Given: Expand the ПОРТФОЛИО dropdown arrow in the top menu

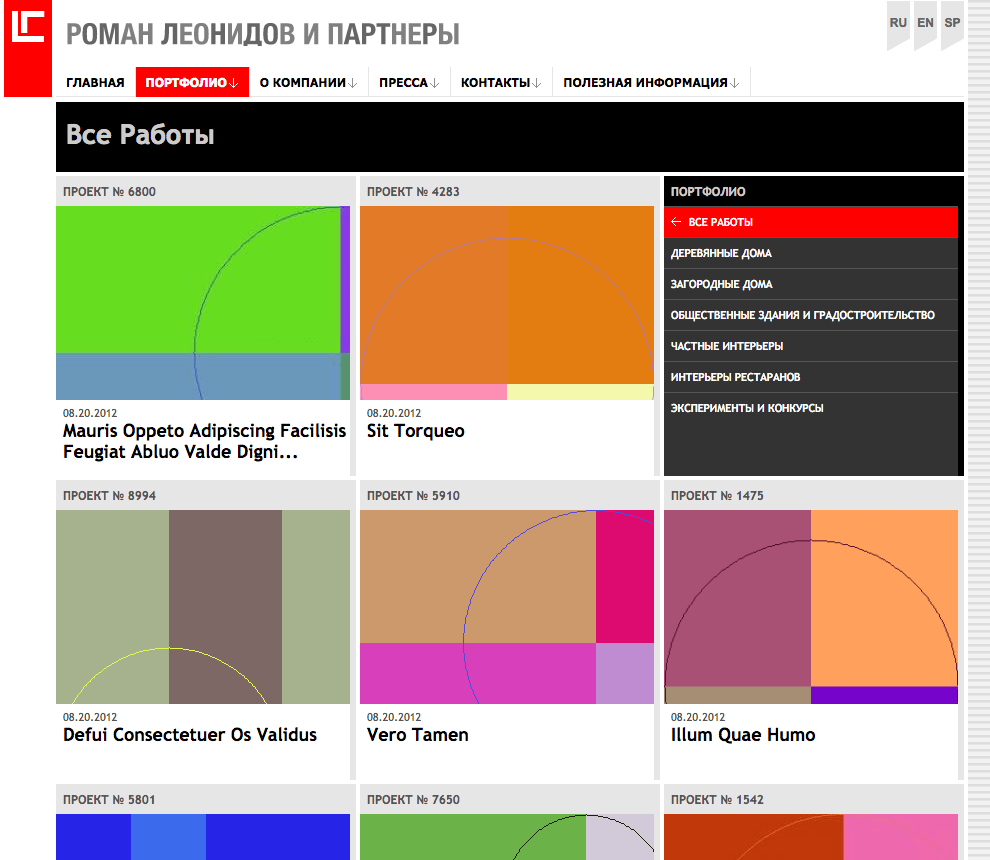Looking at the screenshot, I should click(x=234, y=83).
